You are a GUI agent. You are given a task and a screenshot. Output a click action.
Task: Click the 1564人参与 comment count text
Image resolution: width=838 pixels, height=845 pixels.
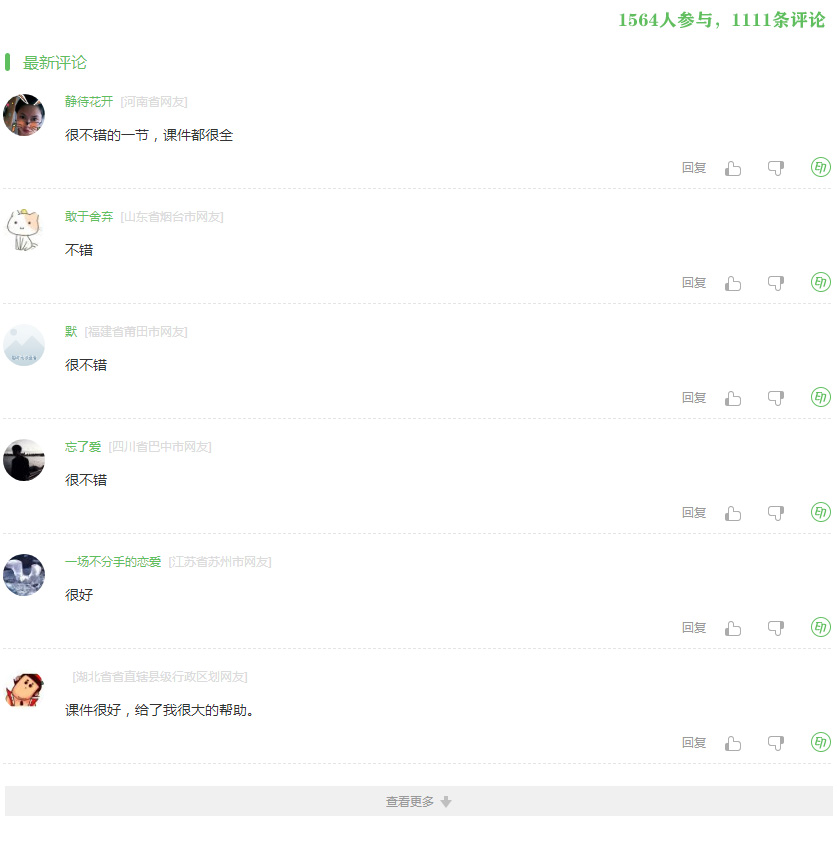(x=665, y=20)
